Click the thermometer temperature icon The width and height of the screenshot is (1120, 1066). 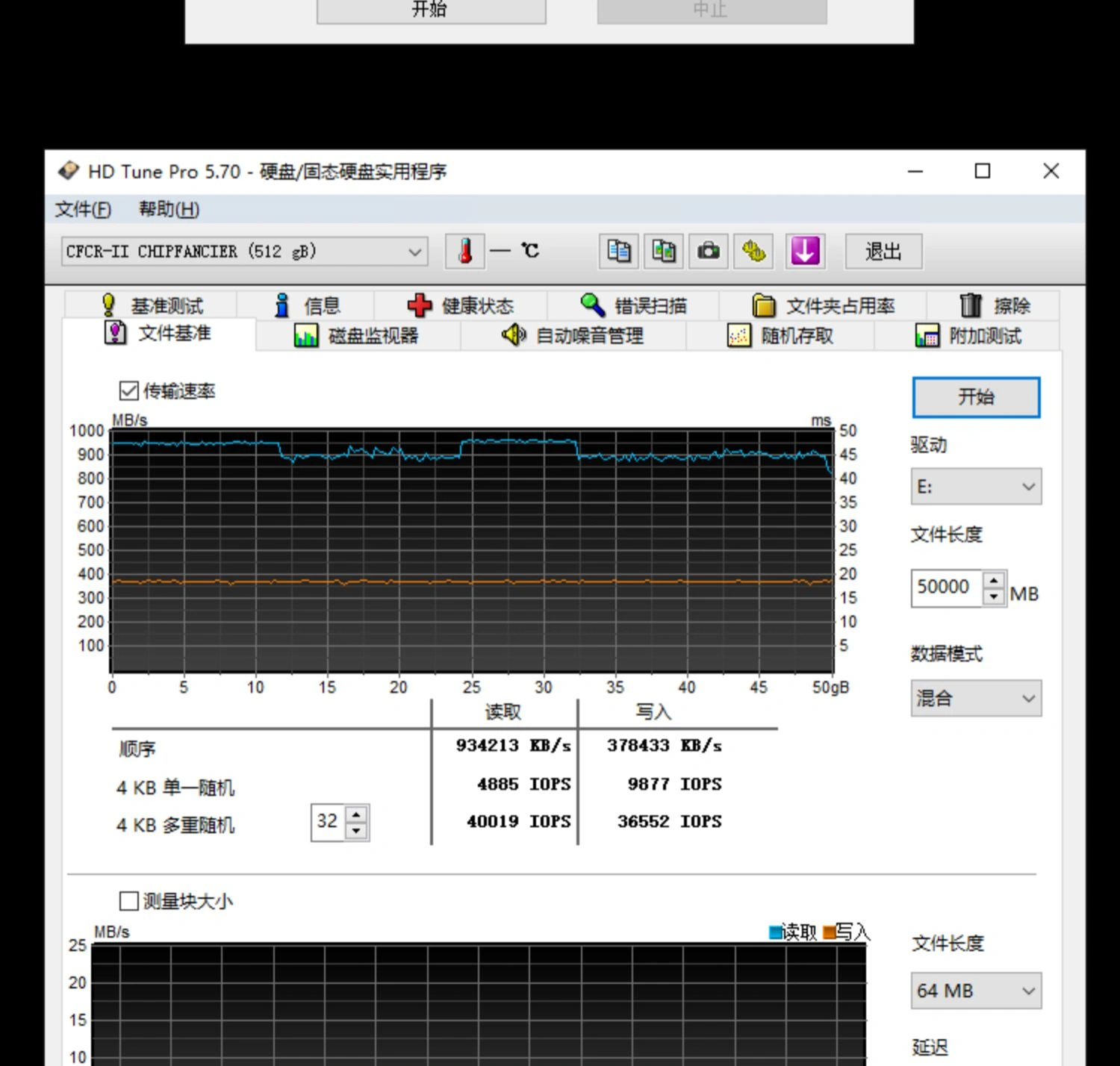465,251
